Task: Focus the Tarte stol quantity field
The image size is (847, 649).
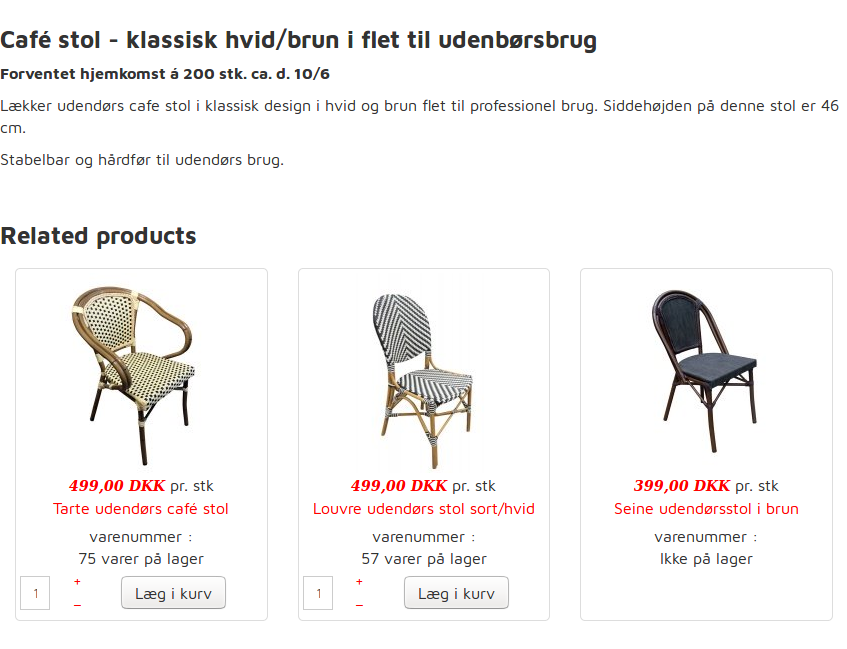Action: pyautogui.click(x=35, y=593)
